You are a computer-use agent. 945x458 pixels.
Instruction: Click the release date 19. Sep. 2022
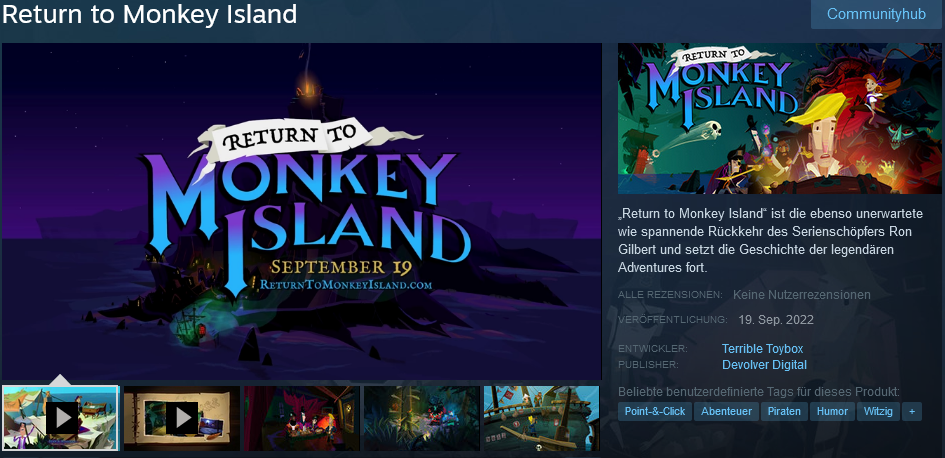(x=776, y=320)
